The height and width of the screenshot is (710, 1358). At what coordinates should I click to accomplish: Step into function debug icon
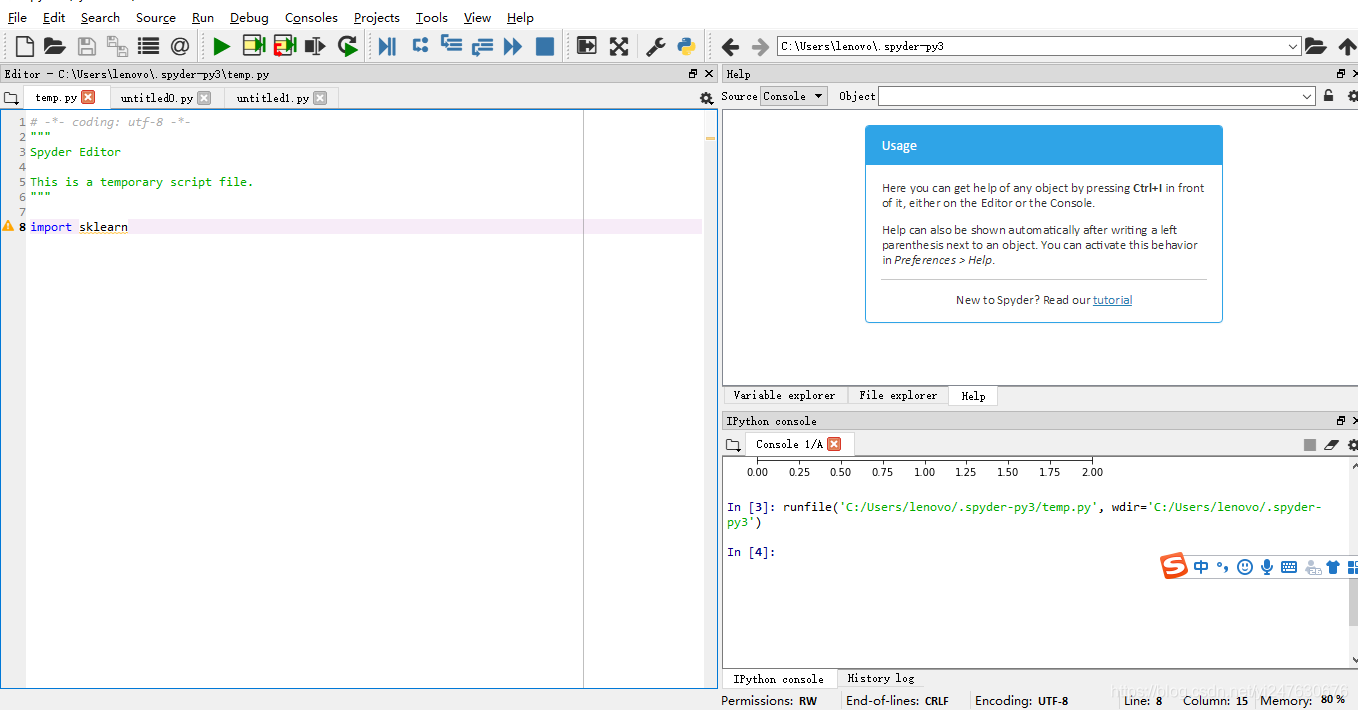(451, 45)
